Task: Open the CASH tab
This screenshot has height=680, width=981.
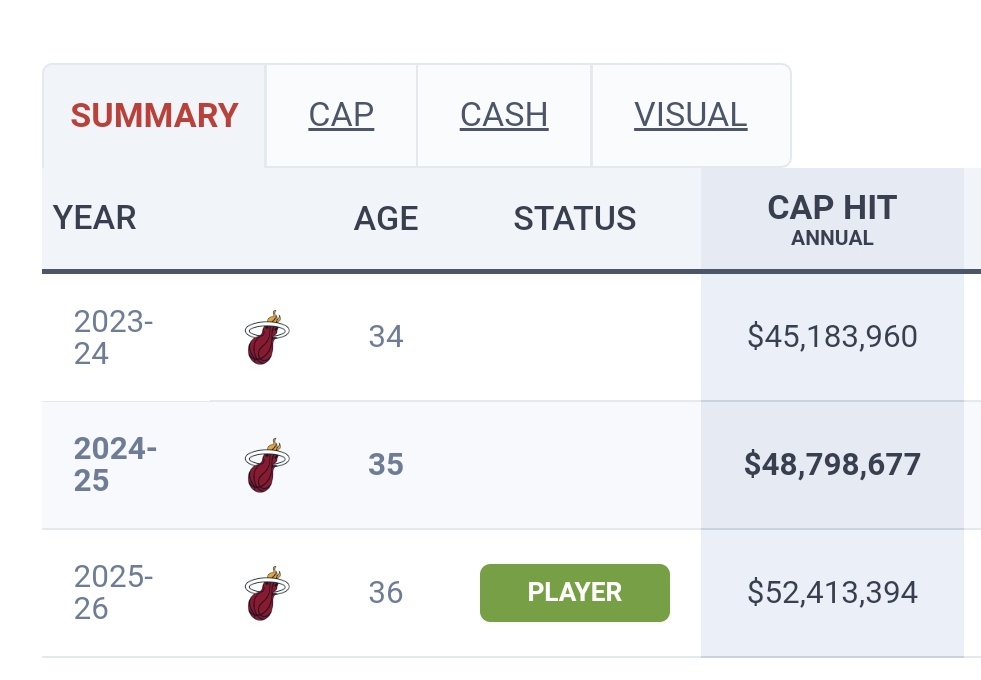Action: click(x=504, y=115)
